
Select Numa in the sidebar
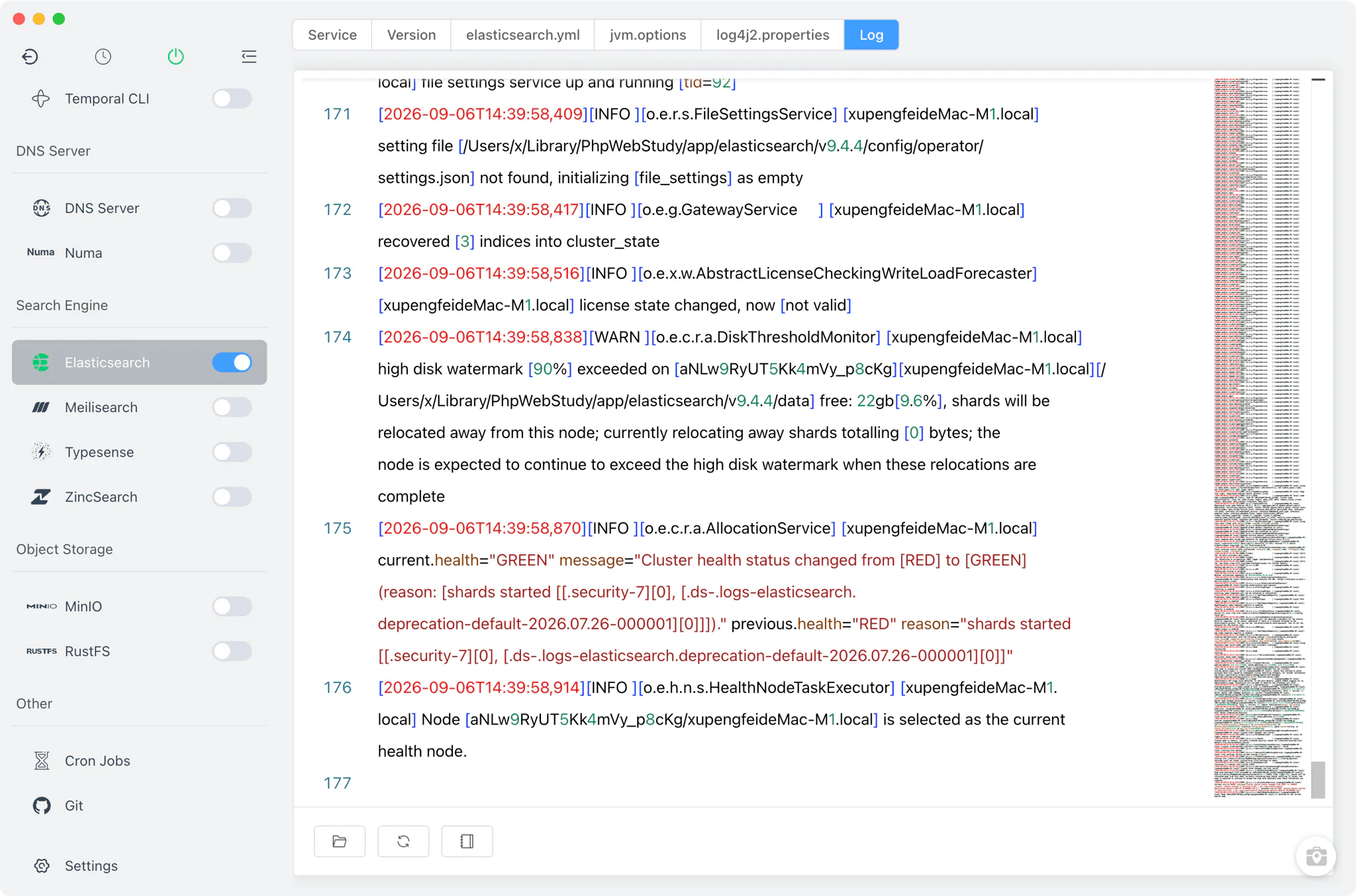(139, 253)
